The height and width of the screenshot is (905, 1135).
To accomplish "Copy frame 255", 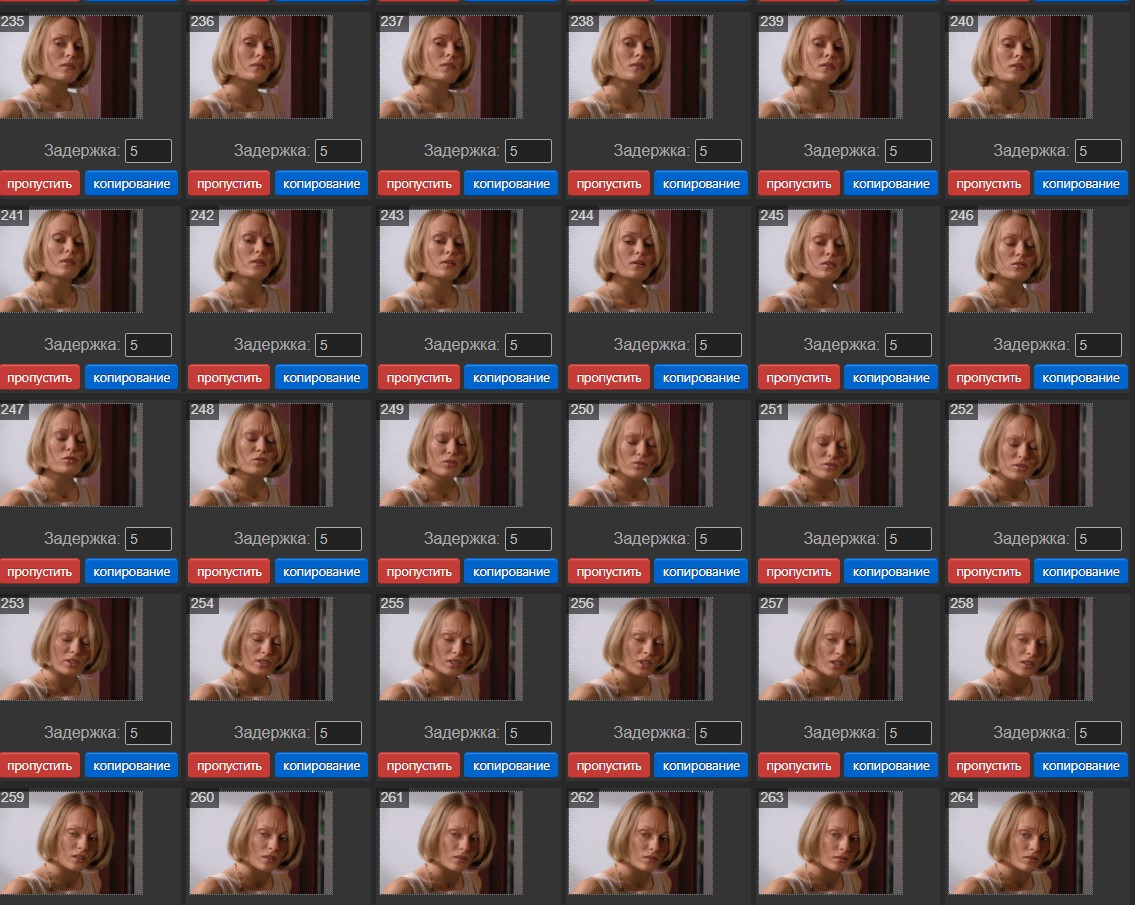I will tap(511, 766).
